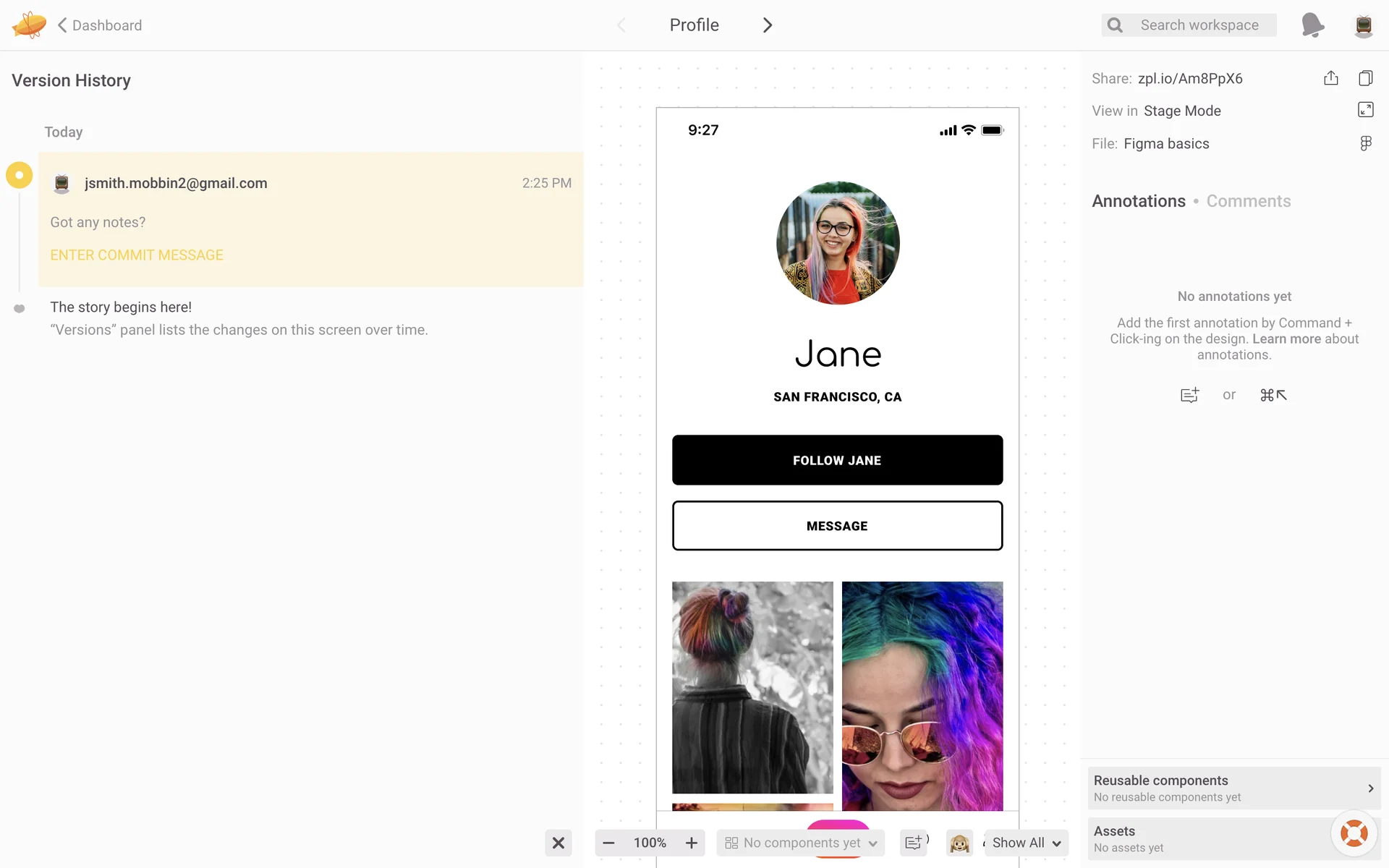This screenshot has width=1389, height=868.
Task: Open the help lifebuoy button
Action: [1354, 833]
